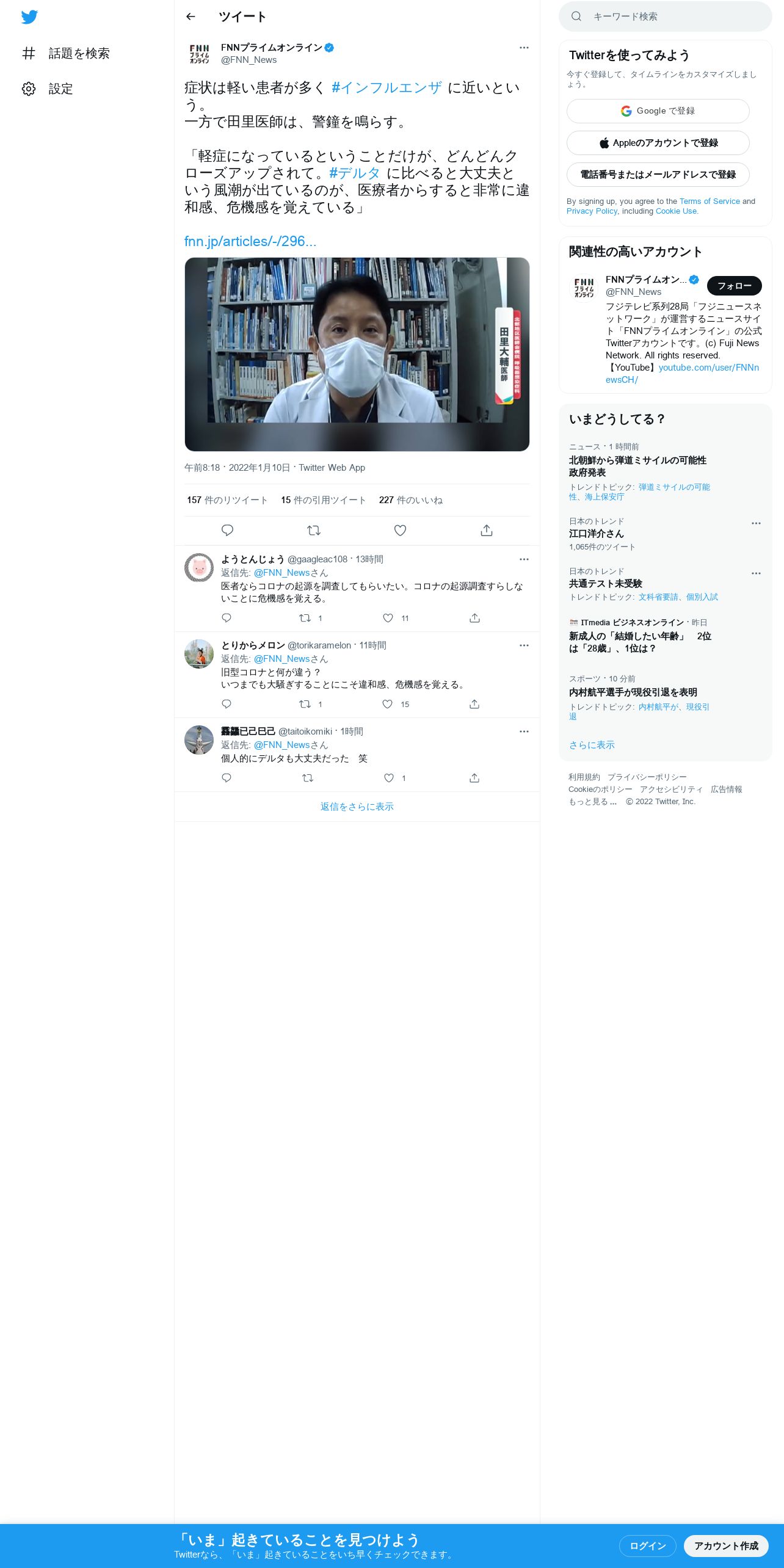The height and width of the screenshot is (1568, 784).
Task: Retweet @taitoikomiki's reply
Action: tap(308, 778)
